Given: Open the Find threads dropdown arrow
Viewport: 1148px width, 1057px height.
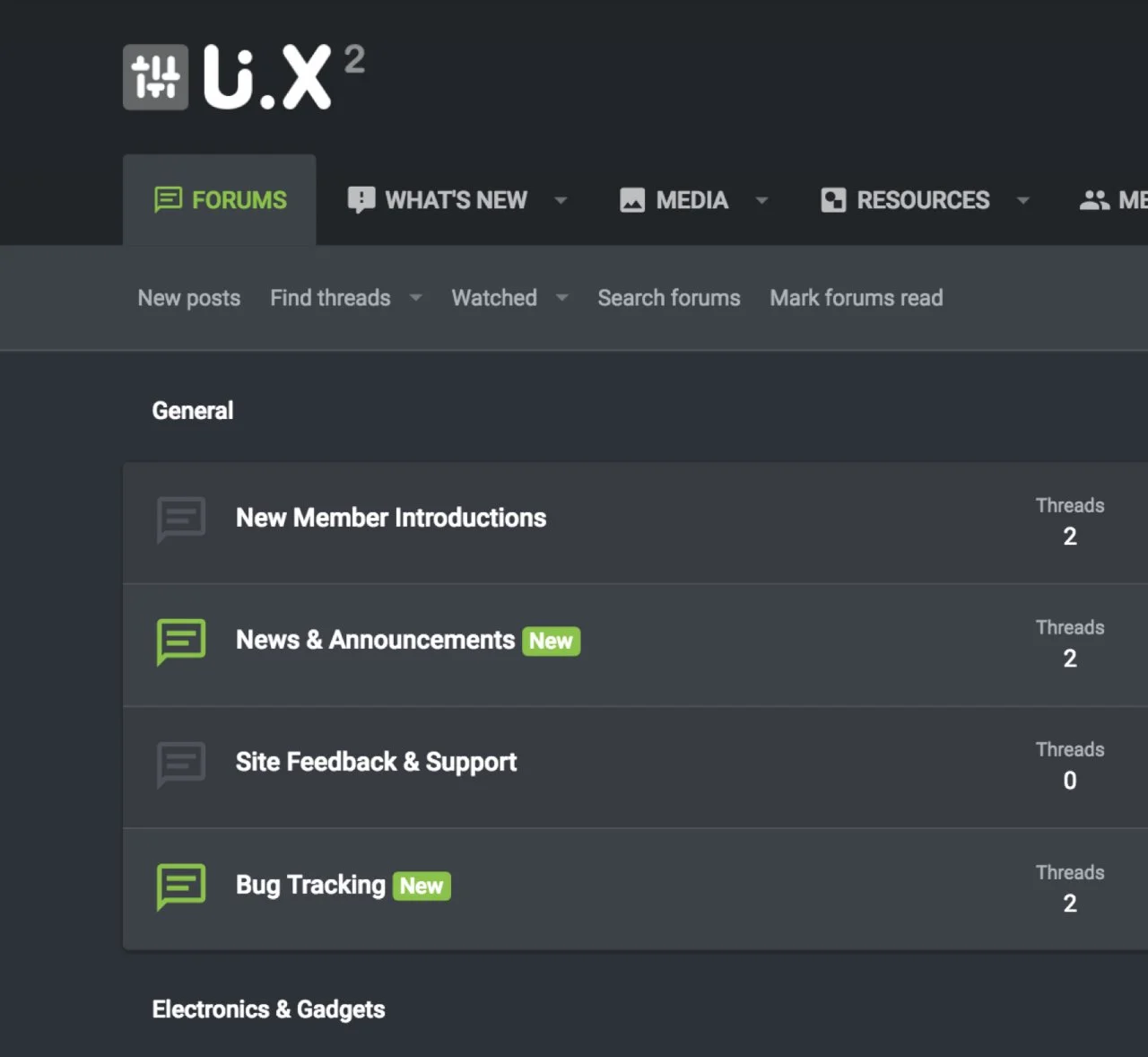Looking at the screenshot, I should [x=415, y=298].
